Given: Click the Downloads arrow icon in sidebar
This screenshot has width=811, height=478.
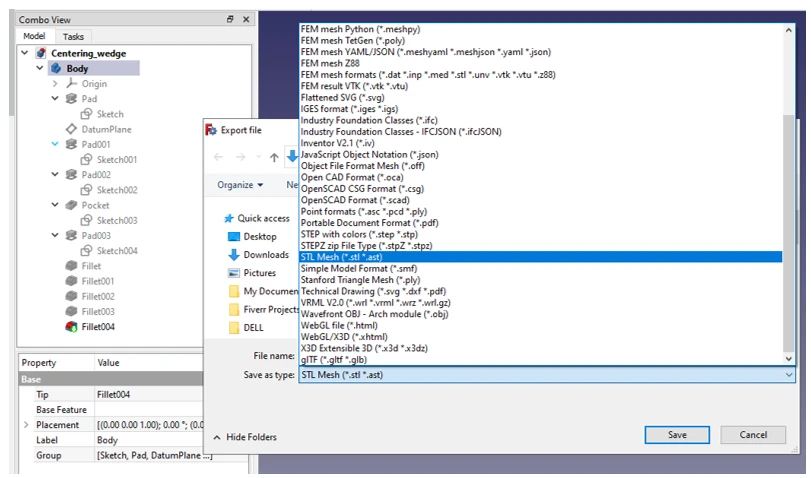Looking at the screenshot, I should (234, 255).
